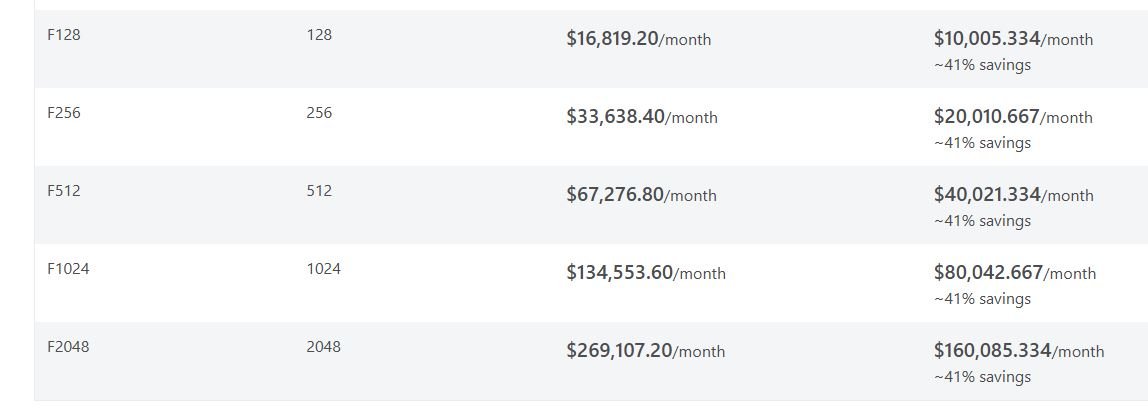
Task: Select the $134,553.60/month price
Action: point(646,272)
